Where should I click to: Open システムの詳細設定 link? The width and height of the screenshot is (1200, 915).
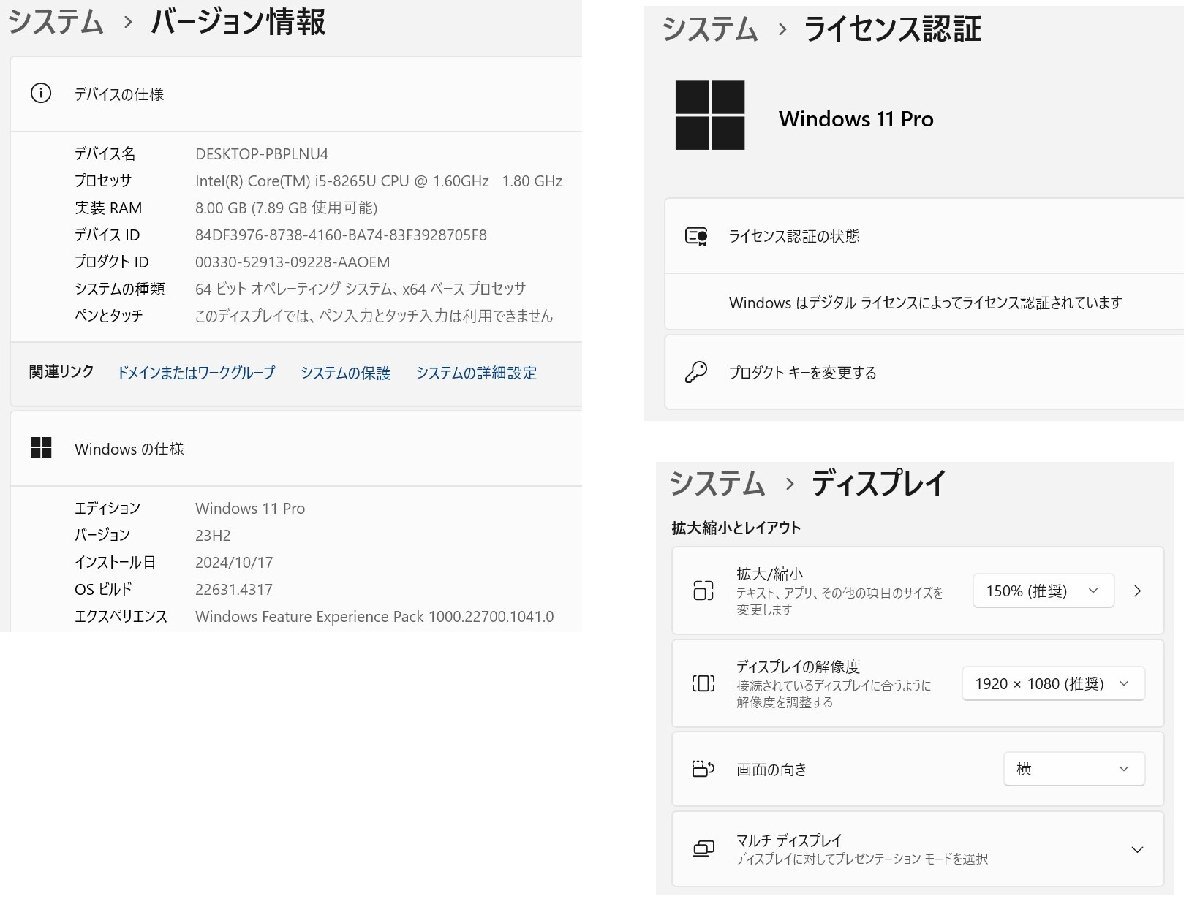pos(476,373)
